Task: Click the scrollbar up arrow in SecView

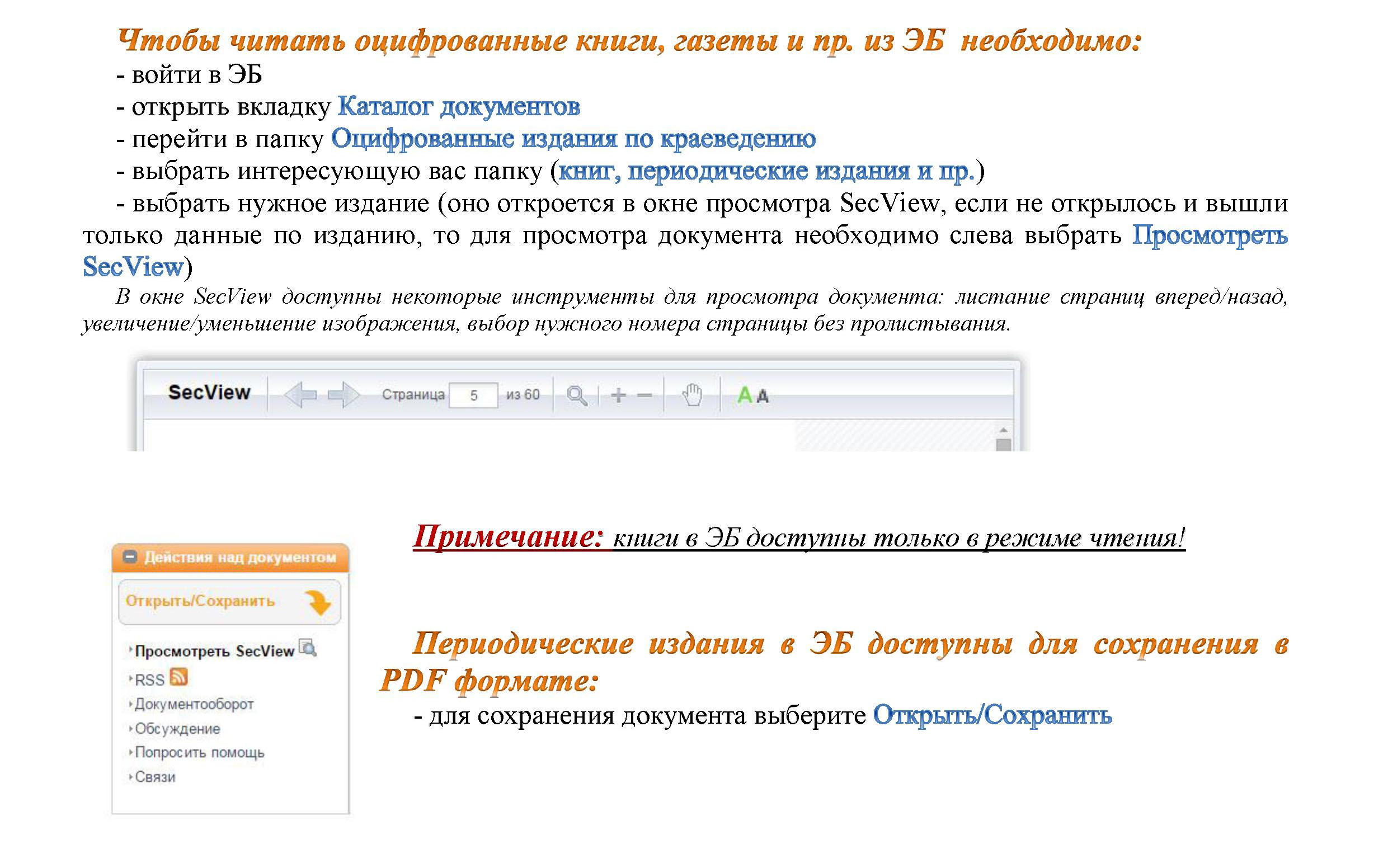Action: [1003, 430]
